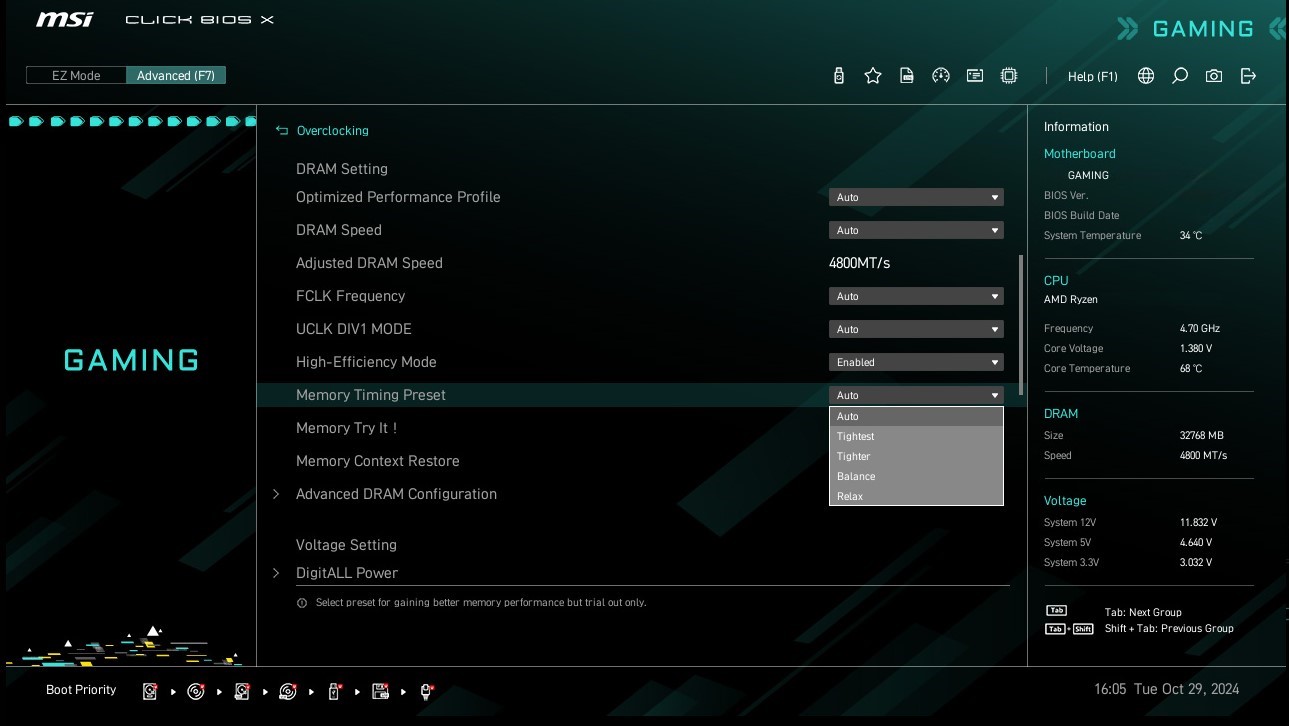Select the network cable boot device icon

[x=426, y=691]
